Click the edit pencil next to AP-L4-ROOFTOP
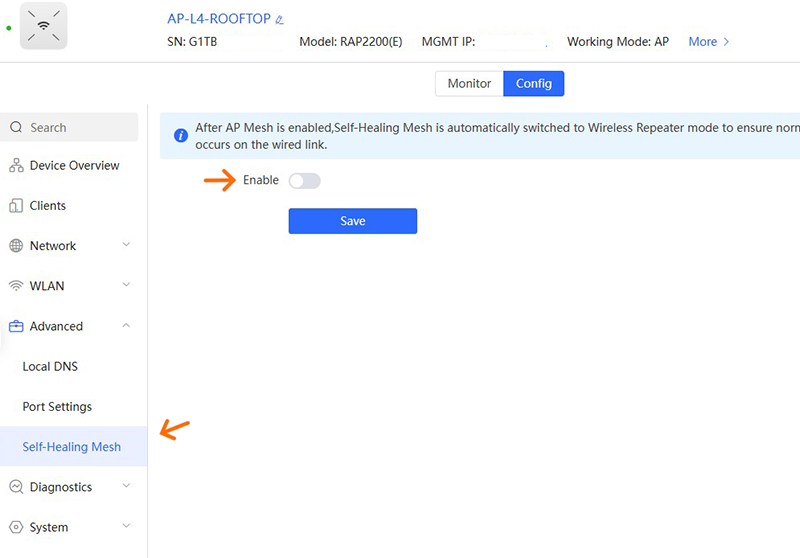The height and width of the screenshot is (558, 800). pyautogui.click(x=280, y=19)
